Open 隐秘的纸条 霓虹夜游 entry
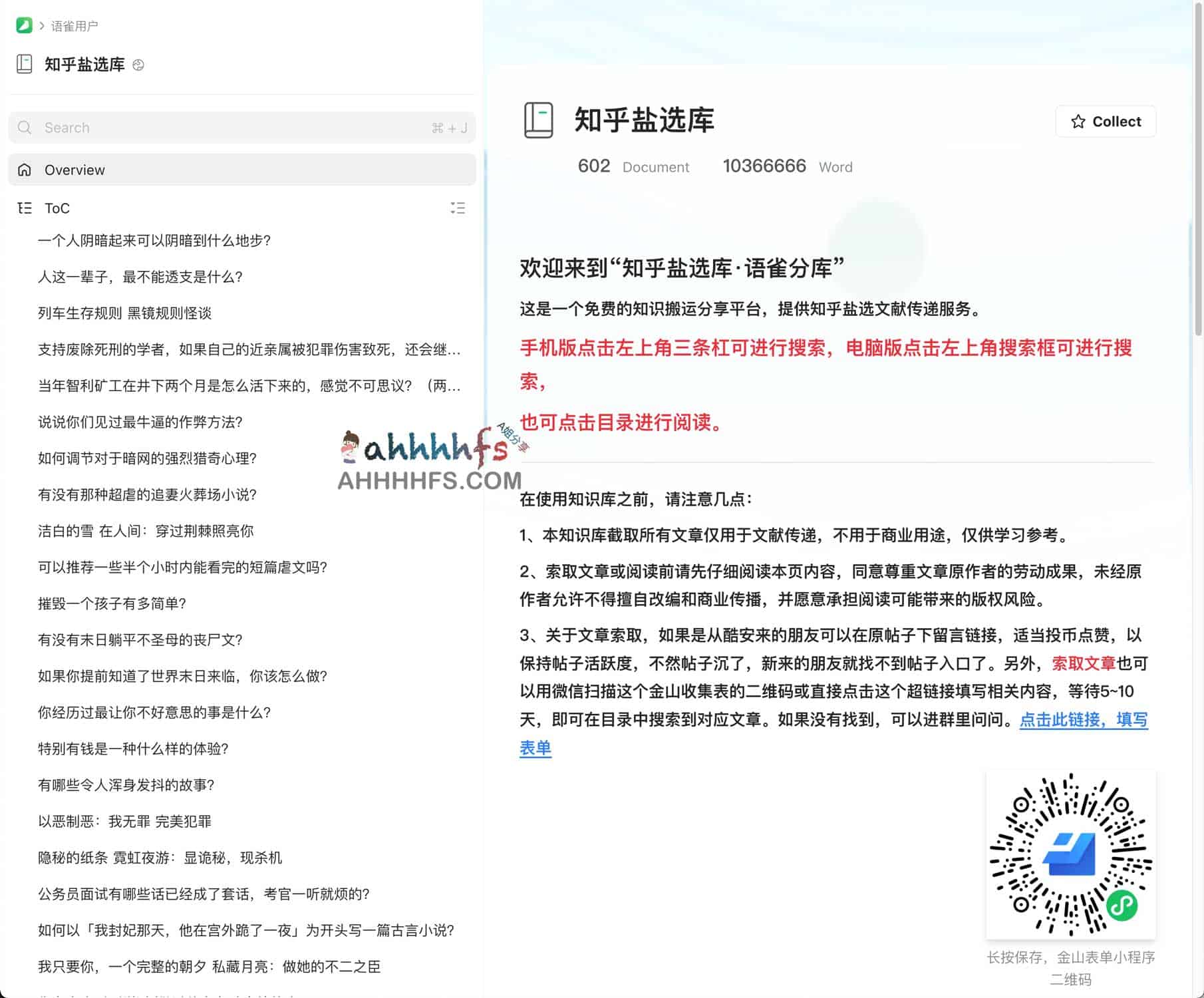Image resolution: width=1204 pixels, height=998 pixels. [x=160, y=858]
